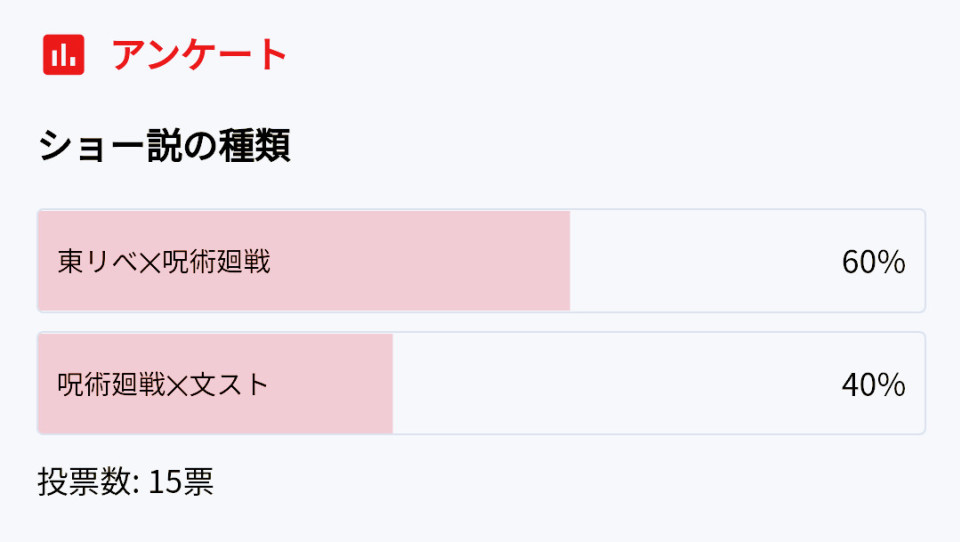Click the 文スト text in the second option
Viewport: 960px width, 542px height.
[229, 385]
